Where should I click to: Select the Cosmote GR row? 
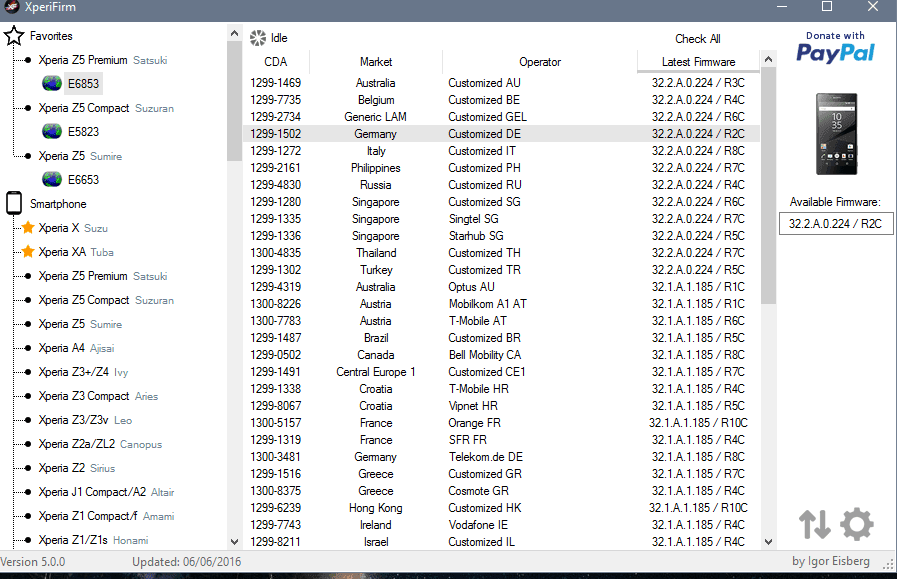tap(502, 491)
